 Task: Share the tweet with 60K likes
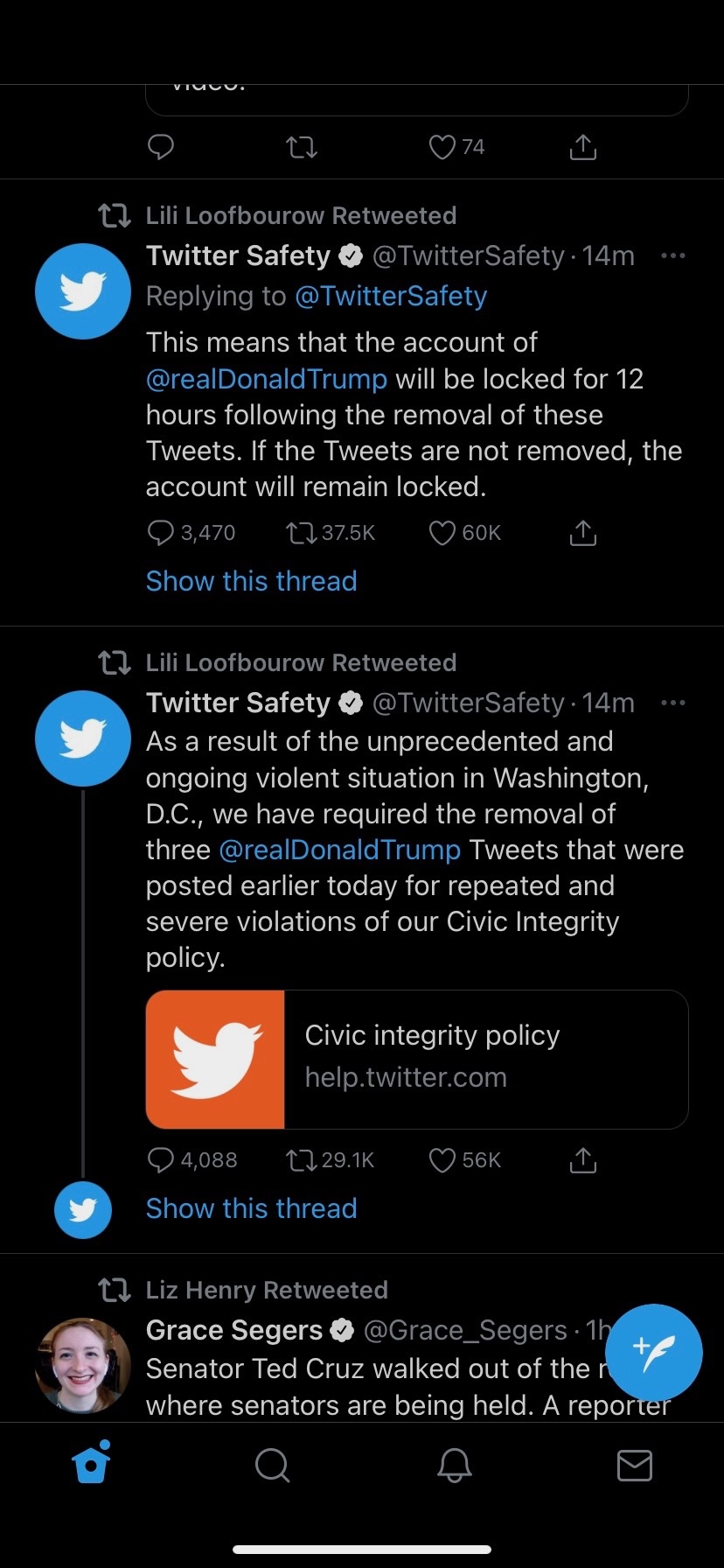582,533
